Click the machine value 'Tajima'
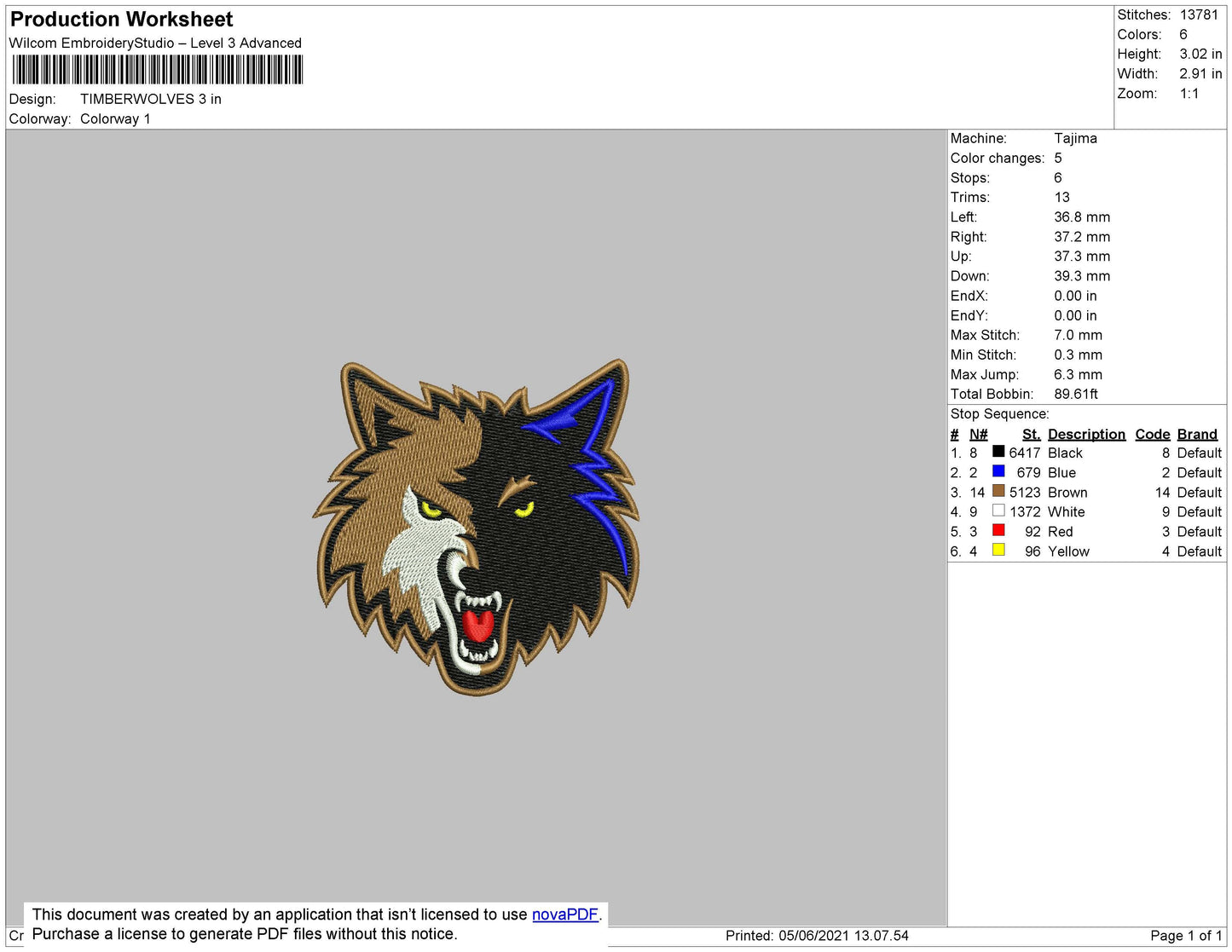Screen dimensions: 1232x952 [x=1075, y=138]
